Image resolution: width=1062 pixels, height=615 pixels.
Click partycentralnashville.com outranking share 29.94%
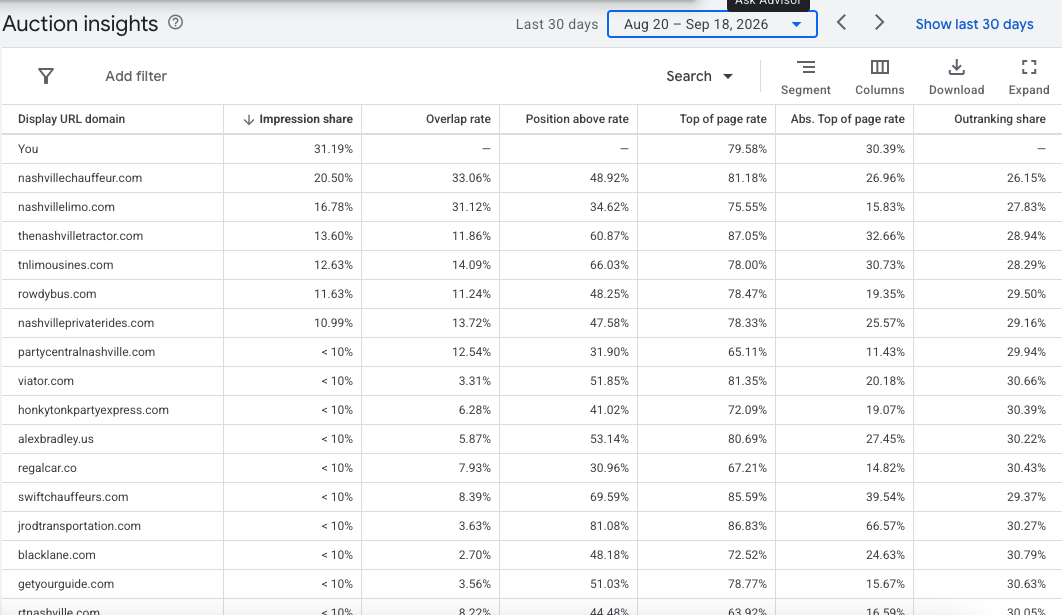[1026, 352]
